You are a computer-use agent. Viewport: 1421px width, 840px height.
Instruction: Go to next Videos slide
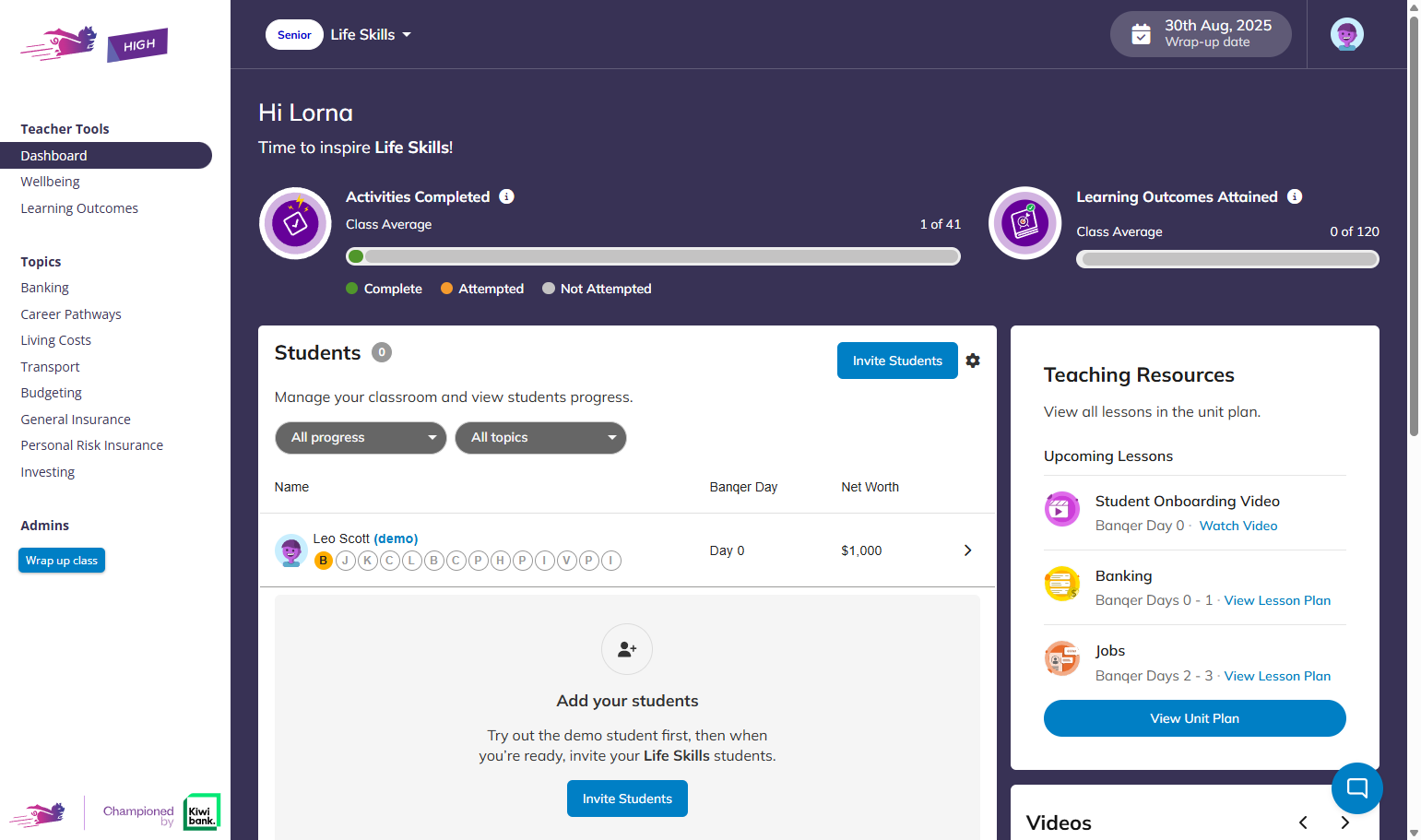tap(1345, 822)
